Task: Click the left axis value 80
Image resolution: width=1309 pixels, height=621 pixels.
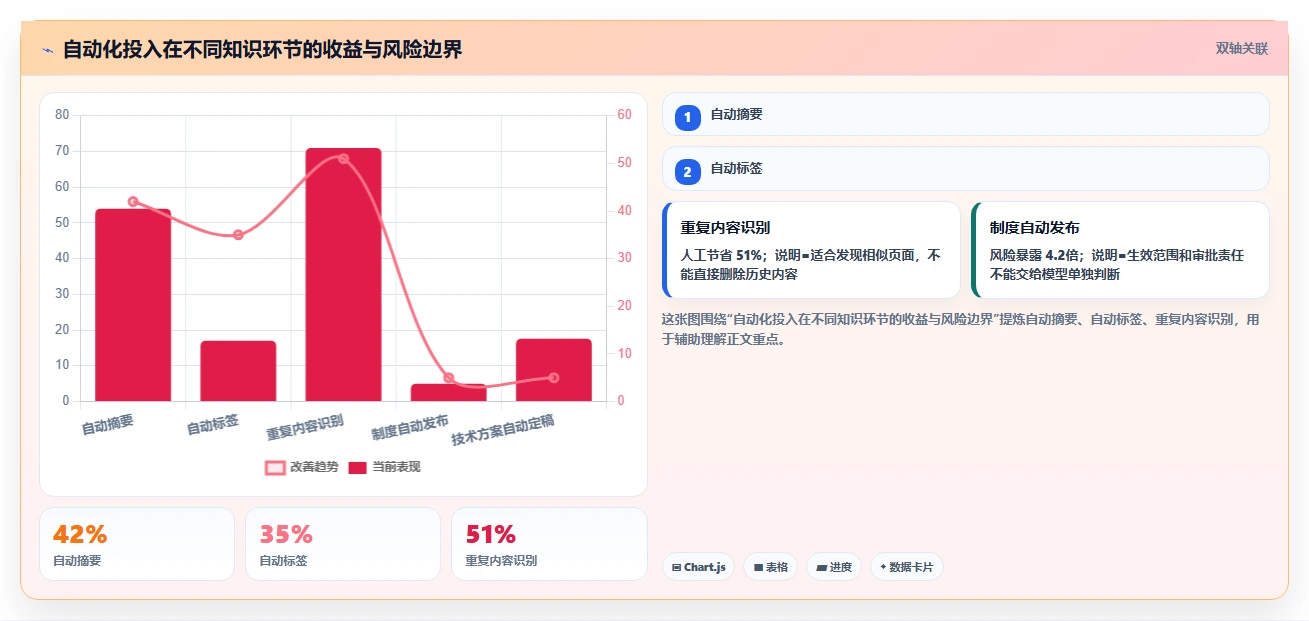Action: [x=62, y=115]
